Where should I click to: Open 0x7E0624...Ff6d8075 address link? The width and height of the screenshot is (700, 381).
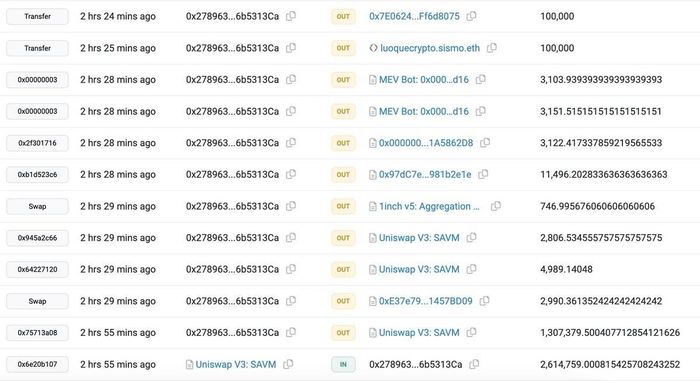pyautogui.click(x=414, y=16)
